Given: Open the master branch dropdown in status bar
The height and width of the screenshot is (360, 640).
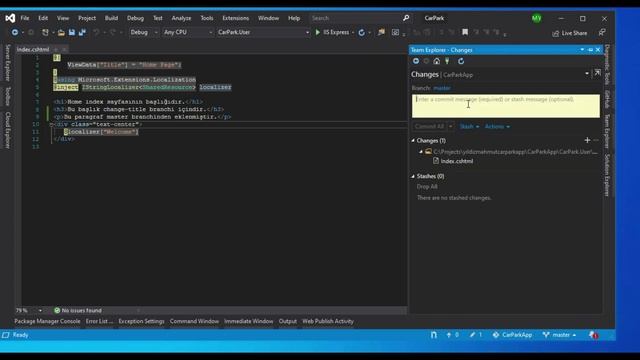Looking at the screenshot, I should 559,335.
